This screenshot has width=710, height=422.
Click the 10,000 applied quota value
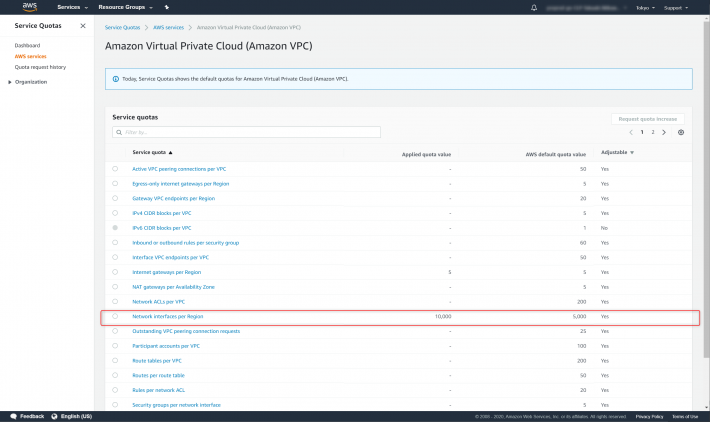point(443,316)
